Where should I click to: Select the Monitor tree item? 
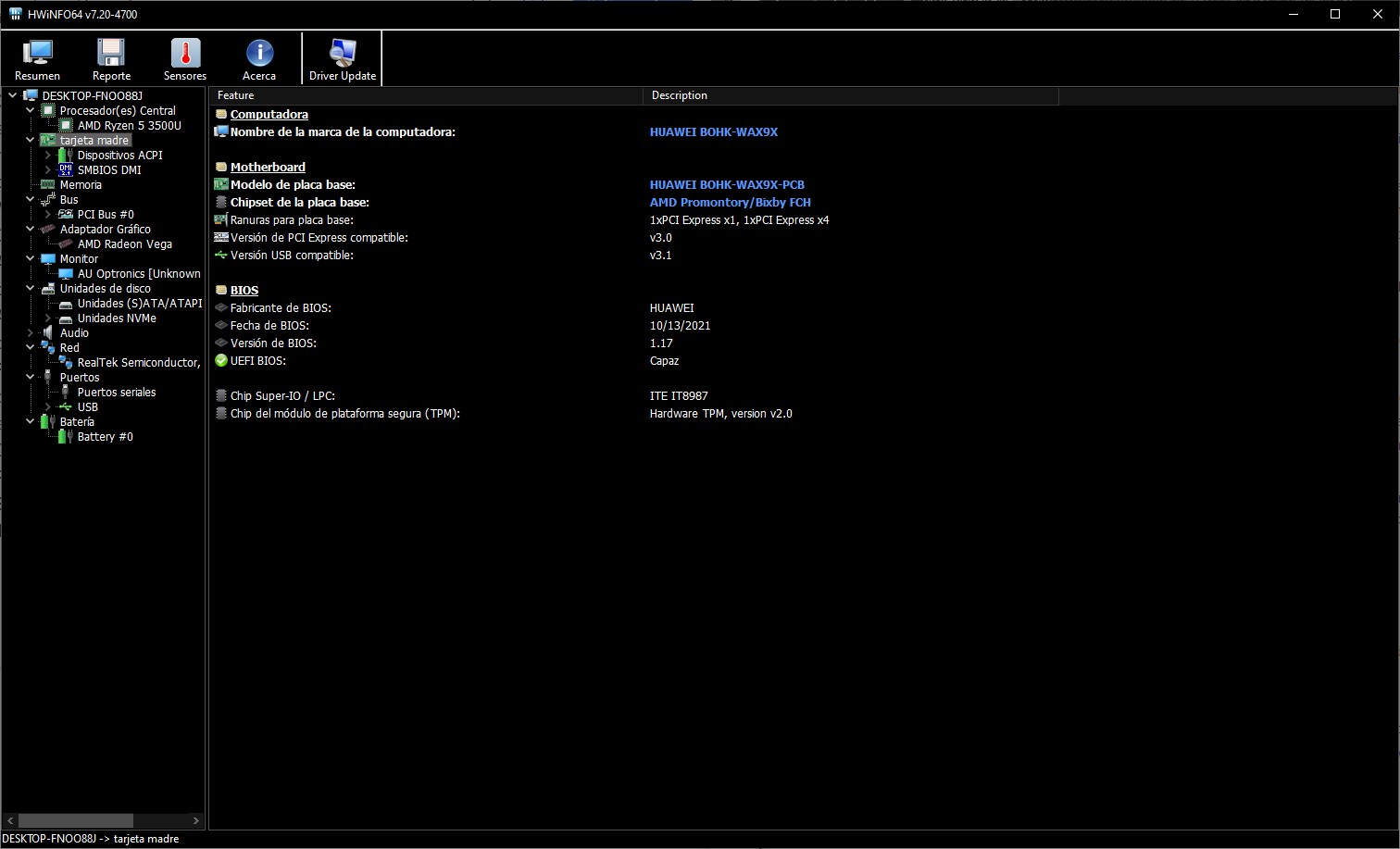click(79, 258)
